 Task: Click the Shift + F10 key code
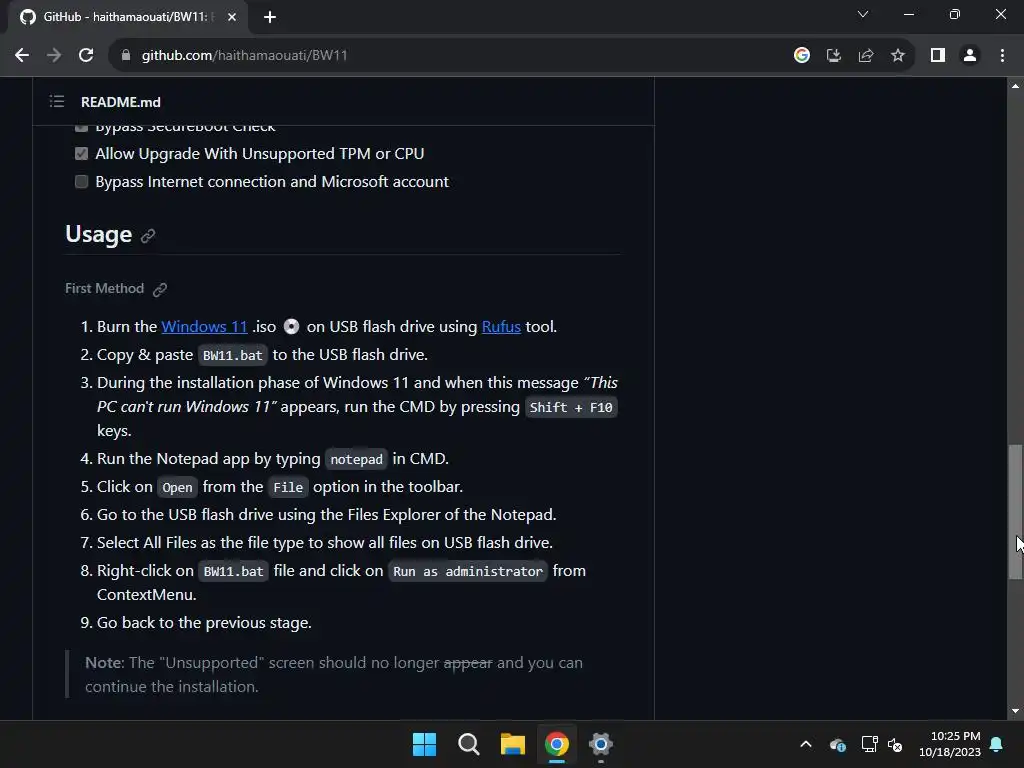point(571,408)
